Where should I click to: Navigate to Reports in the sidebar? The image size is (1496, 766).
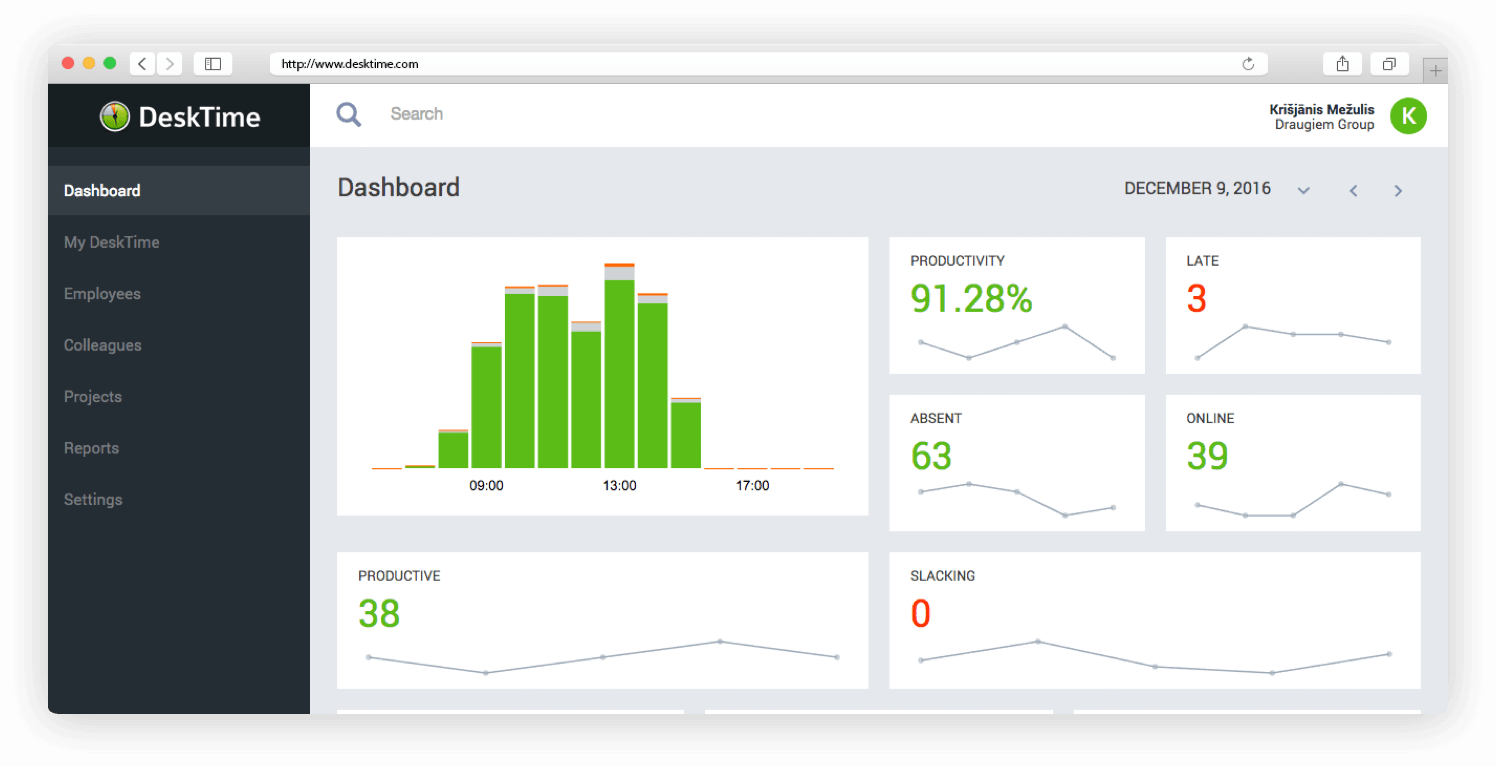[x=91, y=448]
